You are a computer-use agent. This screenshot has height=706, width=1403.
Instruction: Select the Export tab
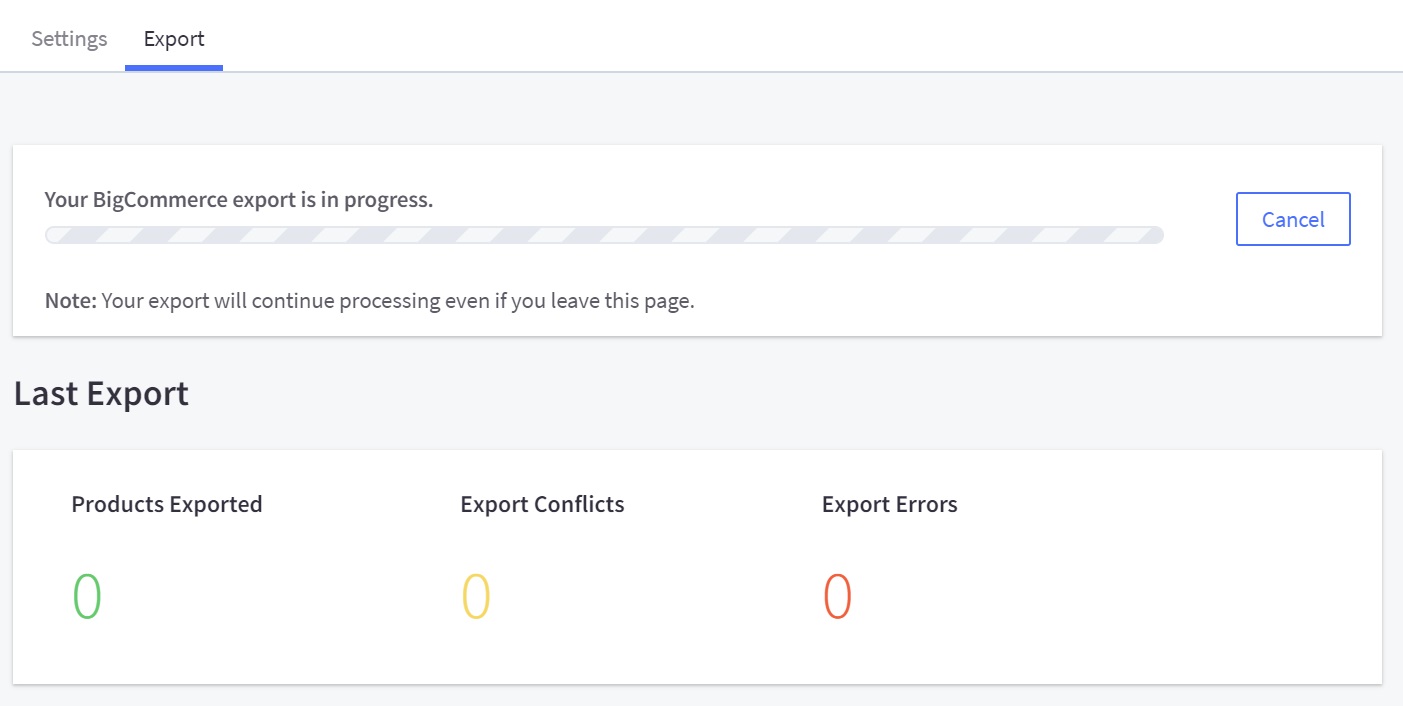click(174, 39)
